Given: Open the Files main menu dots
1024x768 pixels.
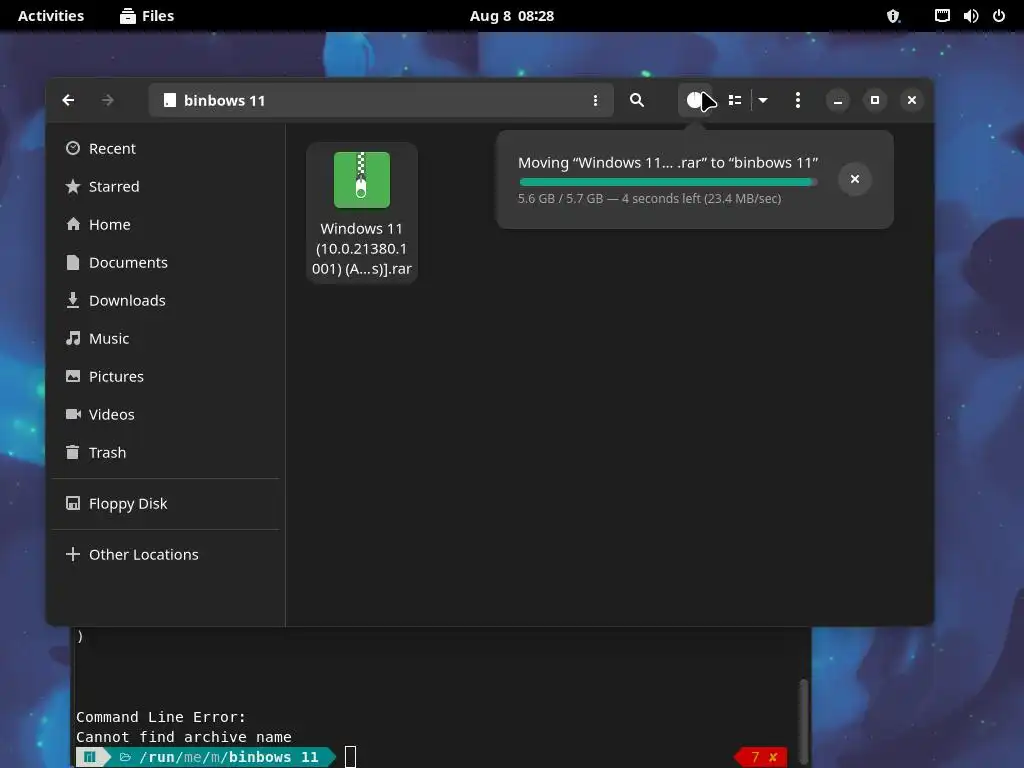Looking at the screenshot, I should point(797,100).
